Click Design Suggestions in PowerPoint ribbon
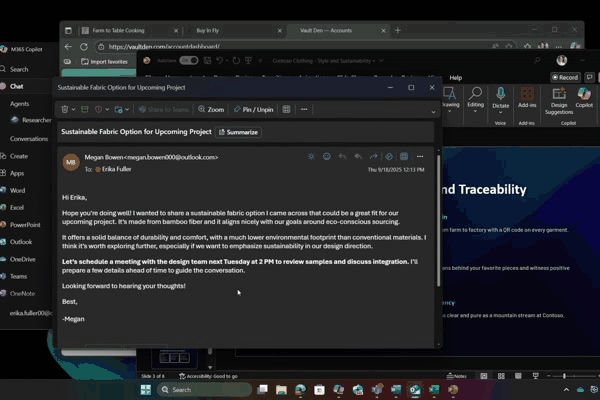The image size is (600, 400). tap(559, 101)
